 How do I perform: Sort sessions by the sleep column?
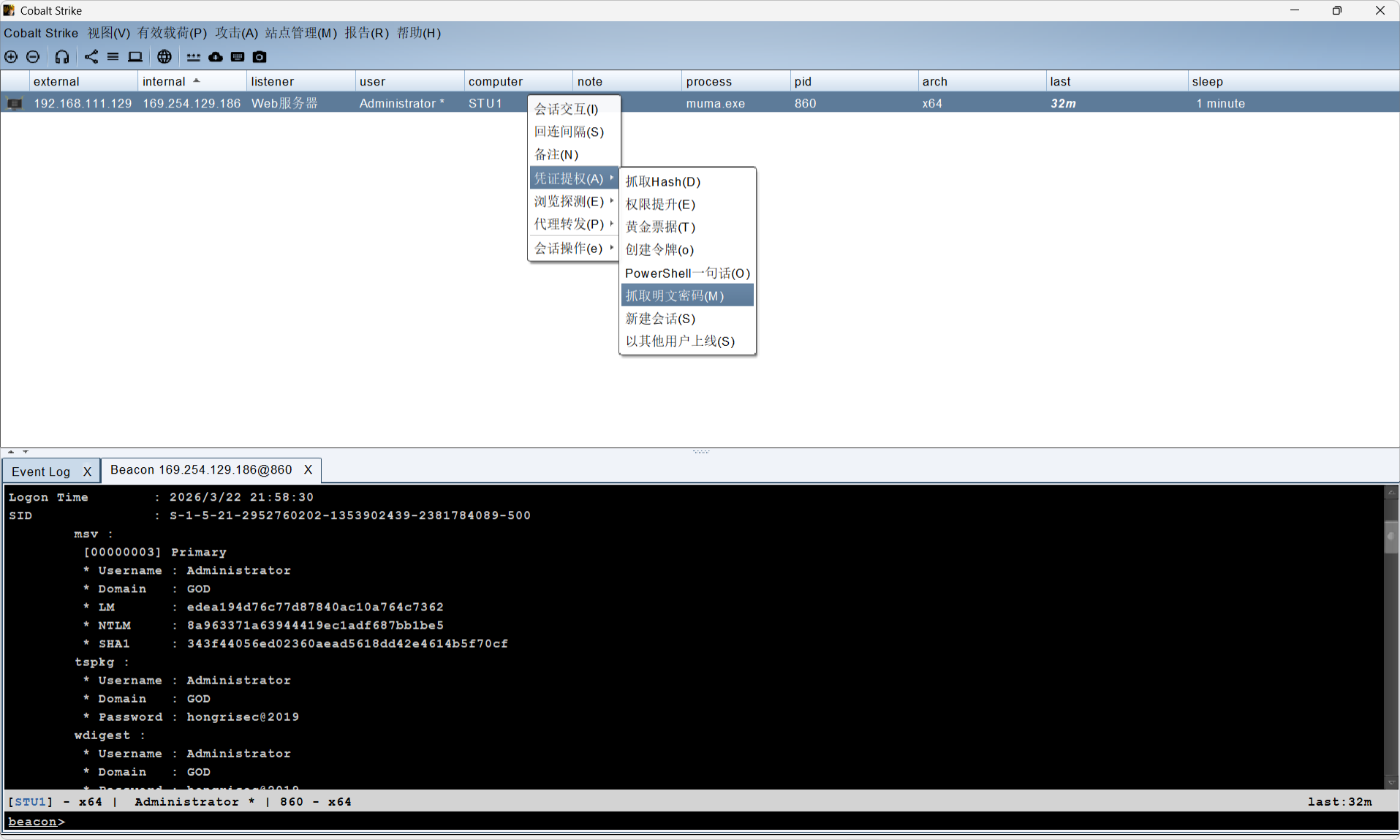1293,81
